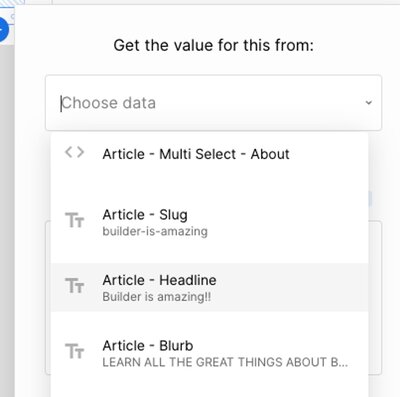Click the blue circular button behind the dialog

point(4,30)
